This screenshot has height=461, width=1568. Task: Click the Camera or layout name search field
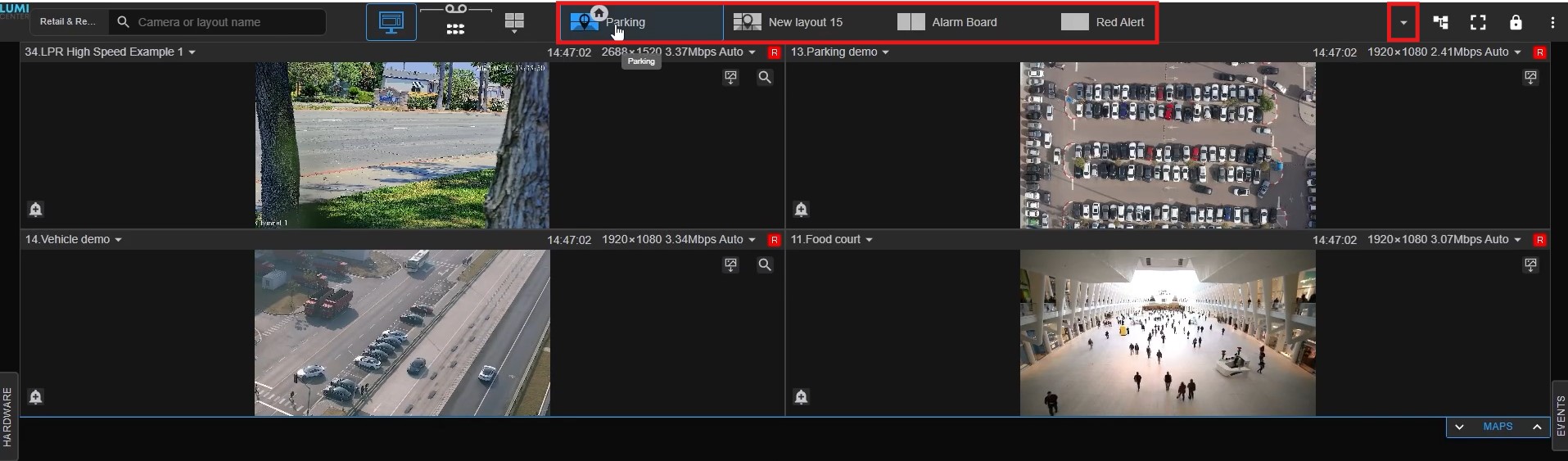coord(225,22)
